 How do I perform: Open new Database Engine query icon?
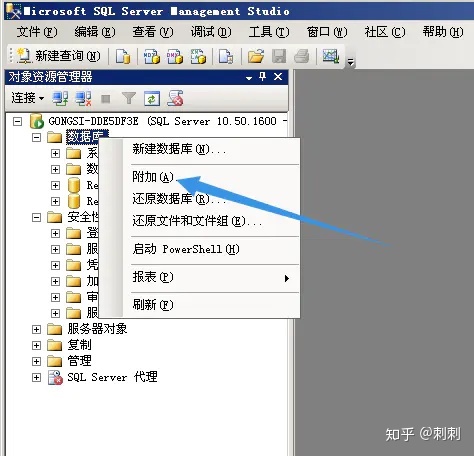pyautogui.click(x=123, y=56)
